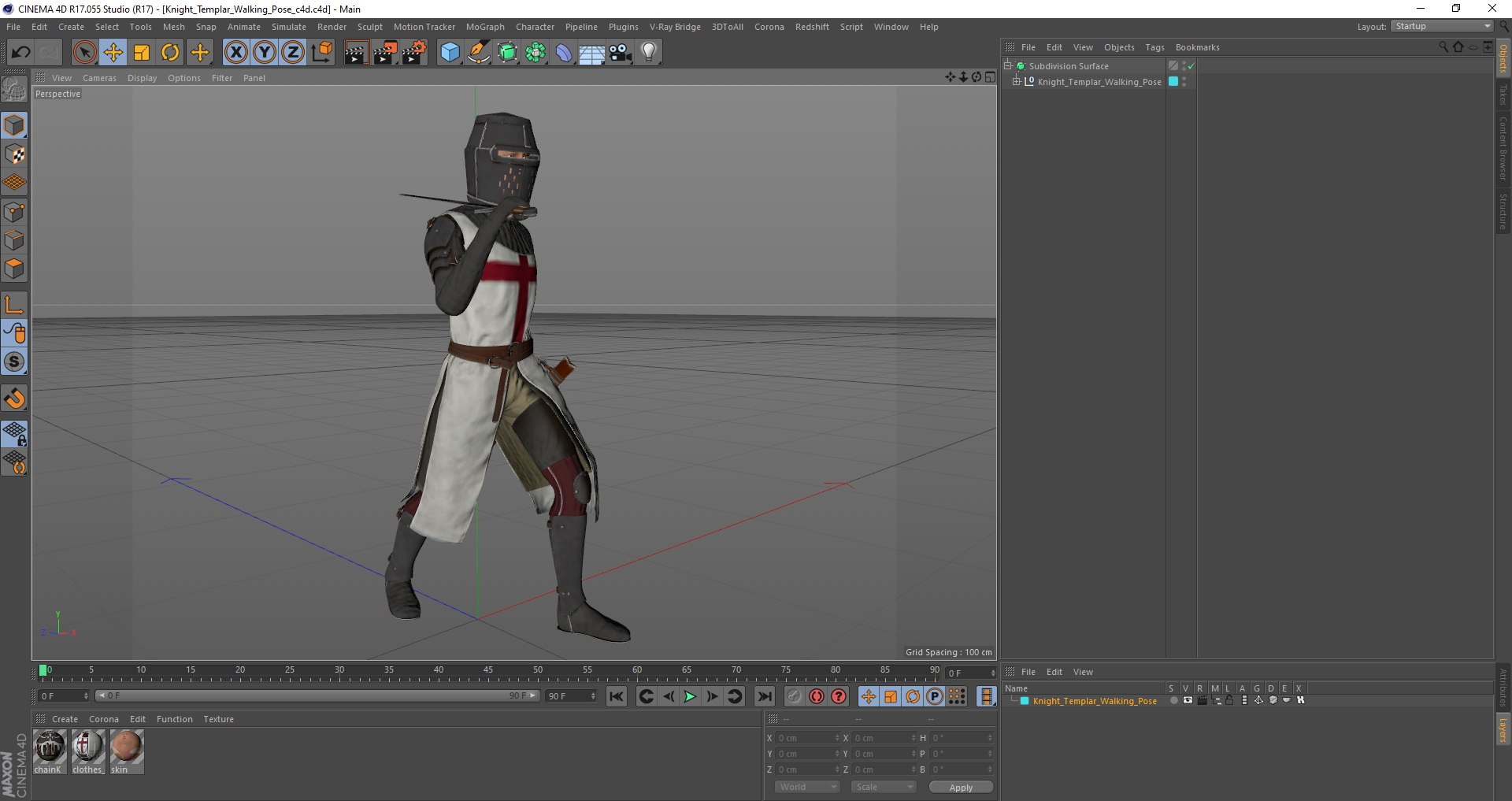The width and height of the screenshot is (1512, 801).
Task: Click timeline ruler at frame 45
Action: click(x=488, y=672)
